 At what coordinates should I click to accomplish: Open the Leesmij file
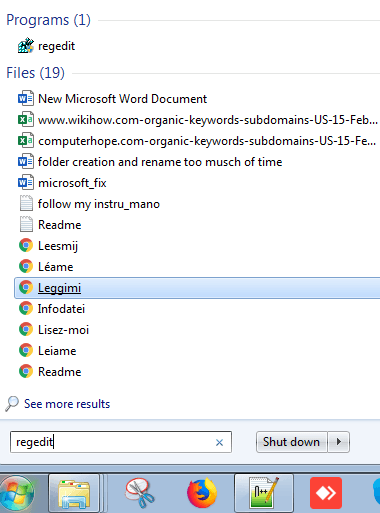(58, 246)
